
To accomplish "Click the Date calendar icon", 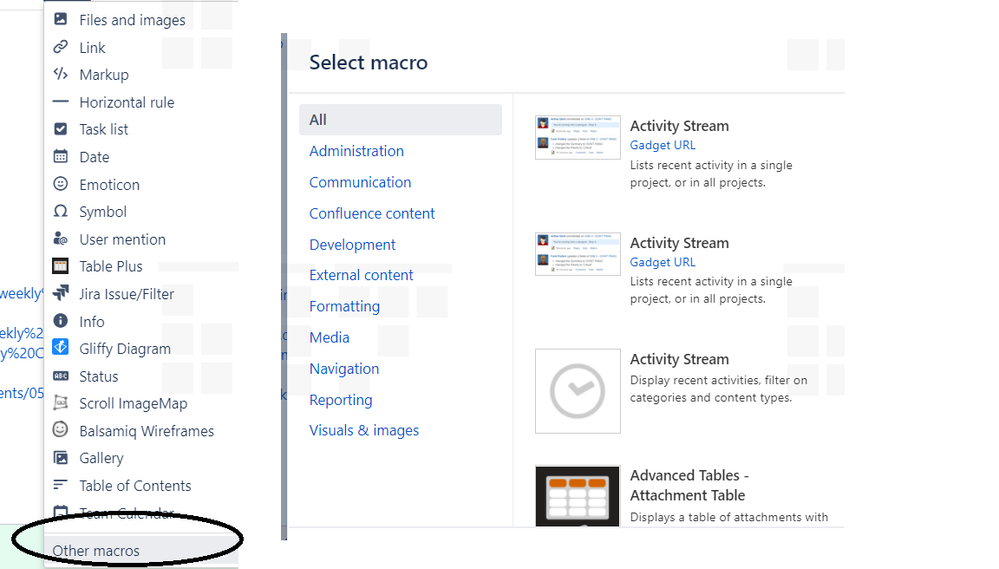I will coord(61,156).
